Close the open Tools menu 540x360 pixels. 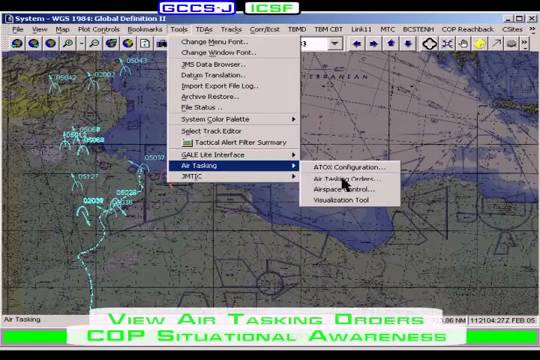pos(179,30)
